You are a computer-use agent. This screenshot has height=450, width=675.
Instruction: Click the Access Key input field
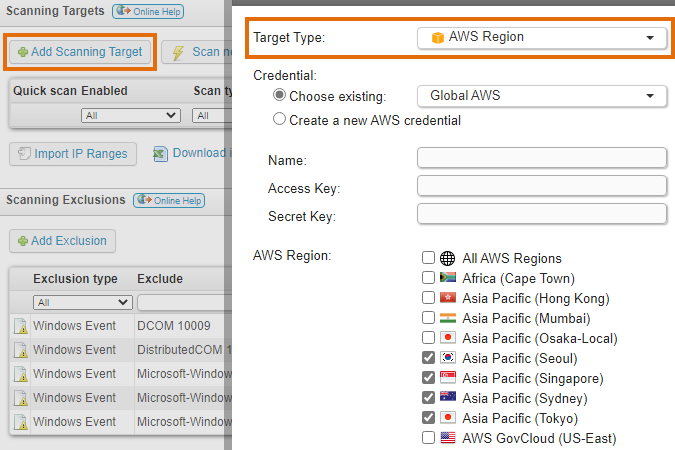click(541, 186)
